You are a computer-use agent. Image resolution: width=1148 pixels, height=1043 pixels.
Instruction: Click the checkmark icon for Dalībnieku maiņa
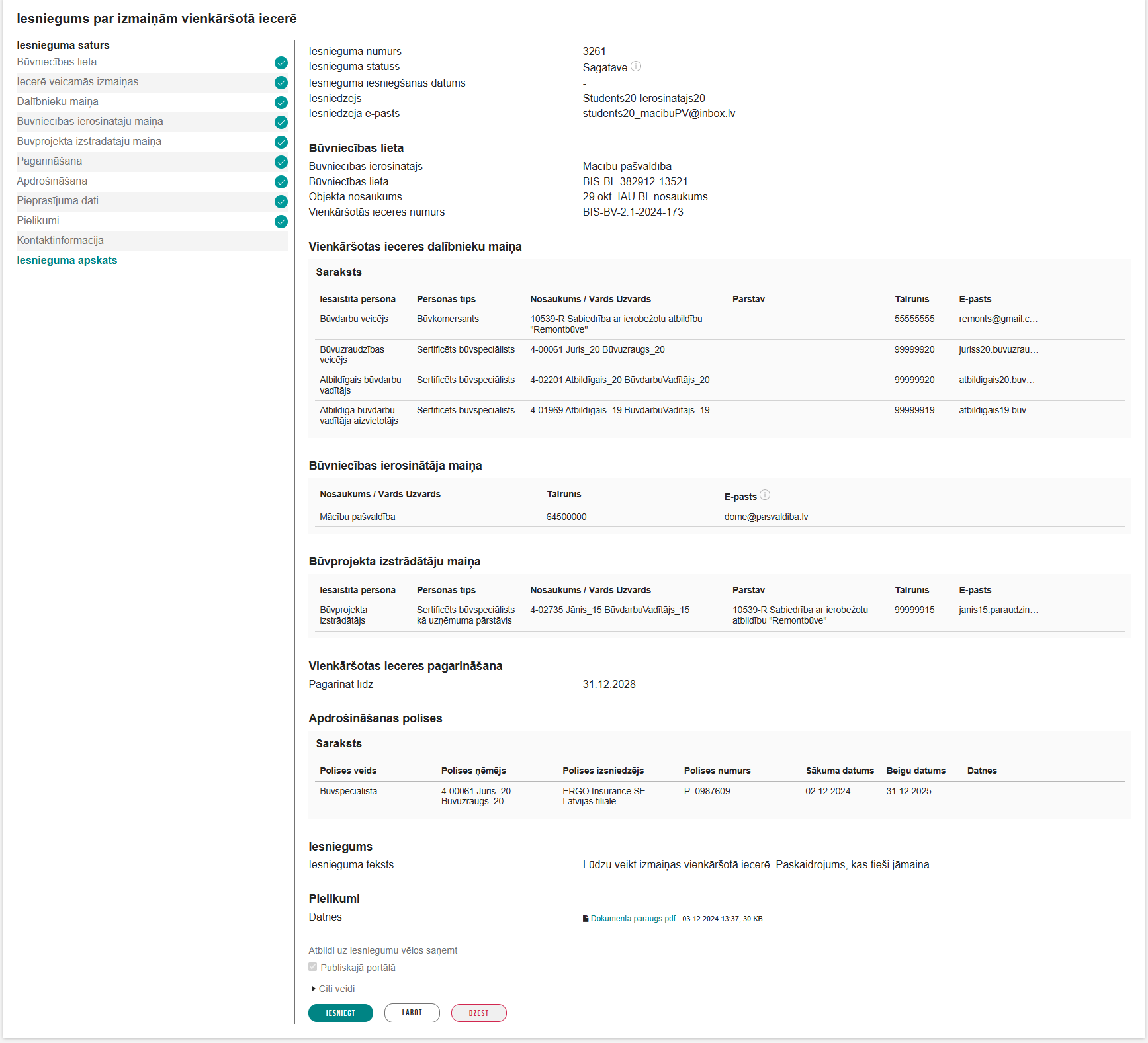coord(281,103)
